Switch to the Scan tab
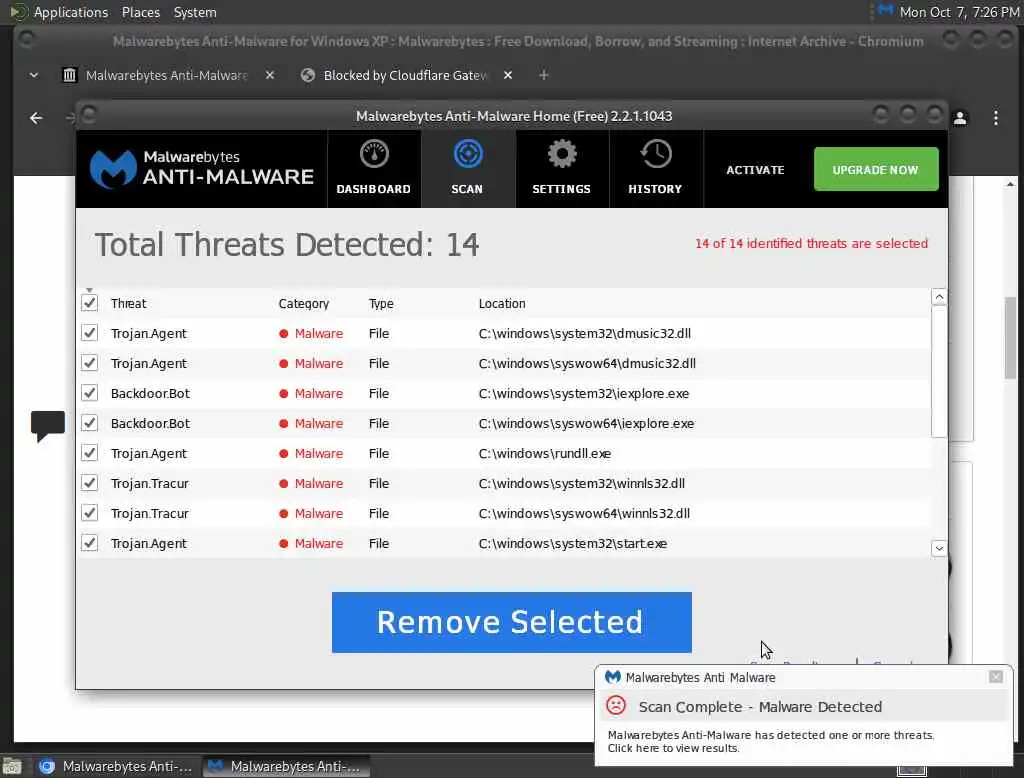 [x=468, y=169]
